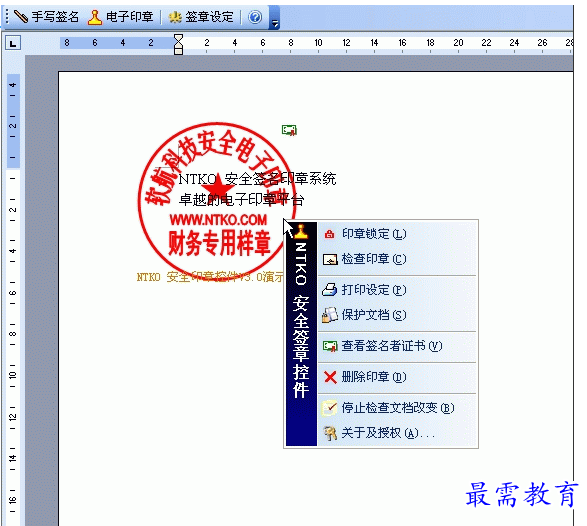587x526 pixels.
Task: Click the keys icon beside 关于及授权
Action: click(x=330, y=433)
